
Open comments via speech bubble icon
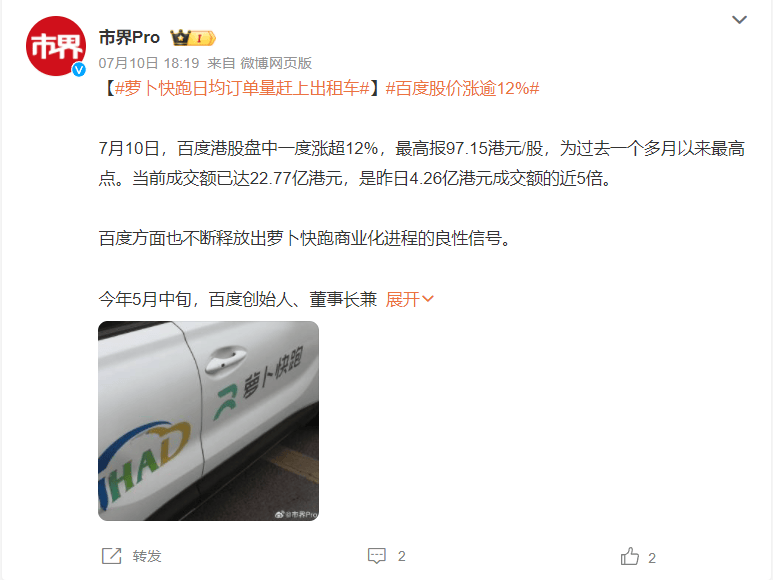[377, 556]
